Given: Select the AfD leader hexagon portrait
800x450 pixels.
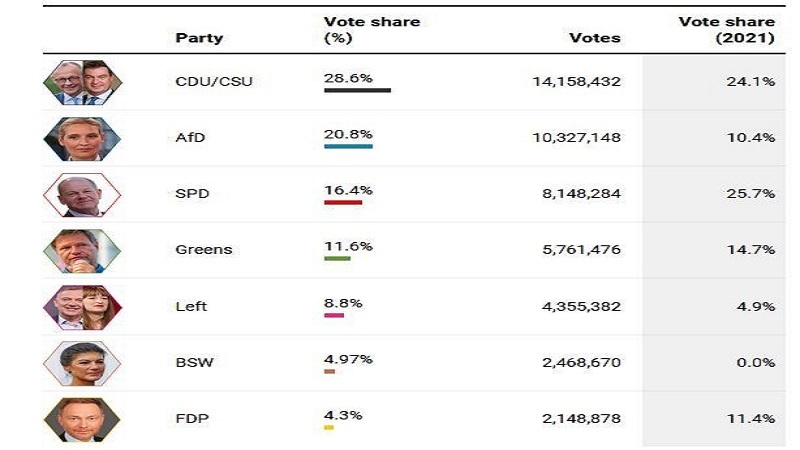Looking at the screenshot, I should (x=83, y=139).
